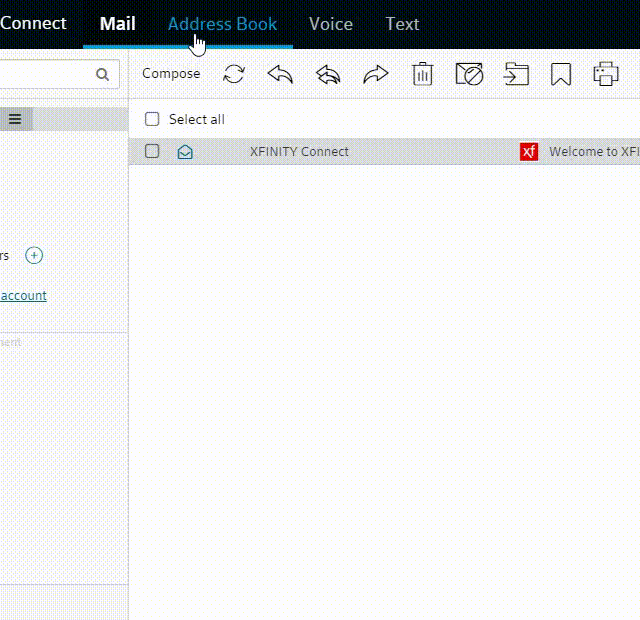Viewport: 640px width, 620px height.
Task: Click the Compose button
Action: [171, 74]
